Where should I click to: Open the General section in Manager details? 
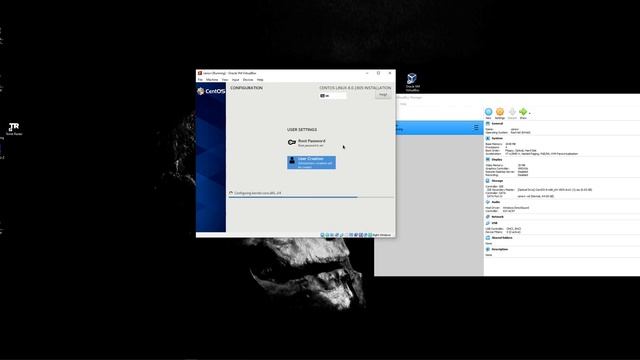tap(497, 124)
